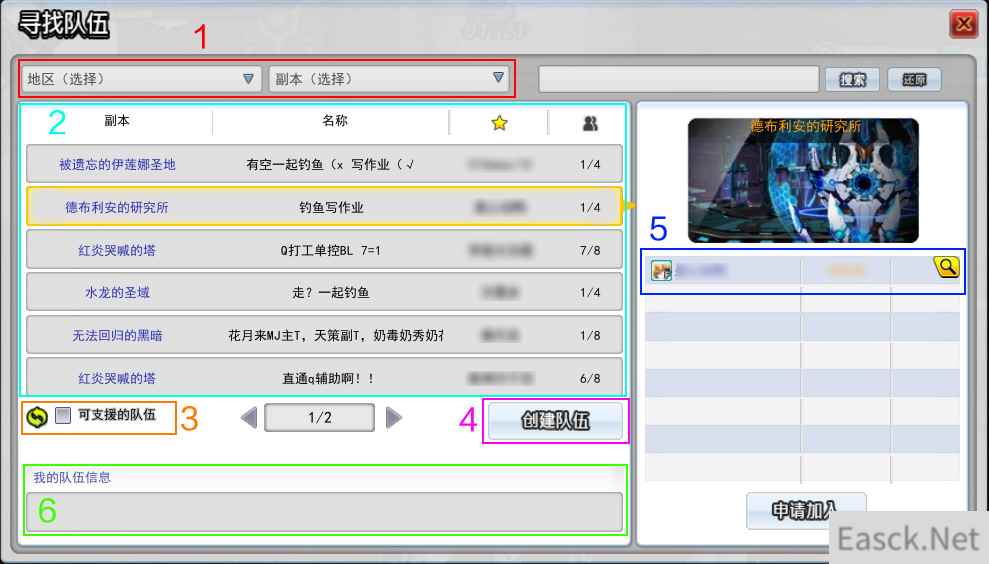Expand the 副本（选择） dropdown
Viewport: 989px width, 564px height.
point(389,79)
